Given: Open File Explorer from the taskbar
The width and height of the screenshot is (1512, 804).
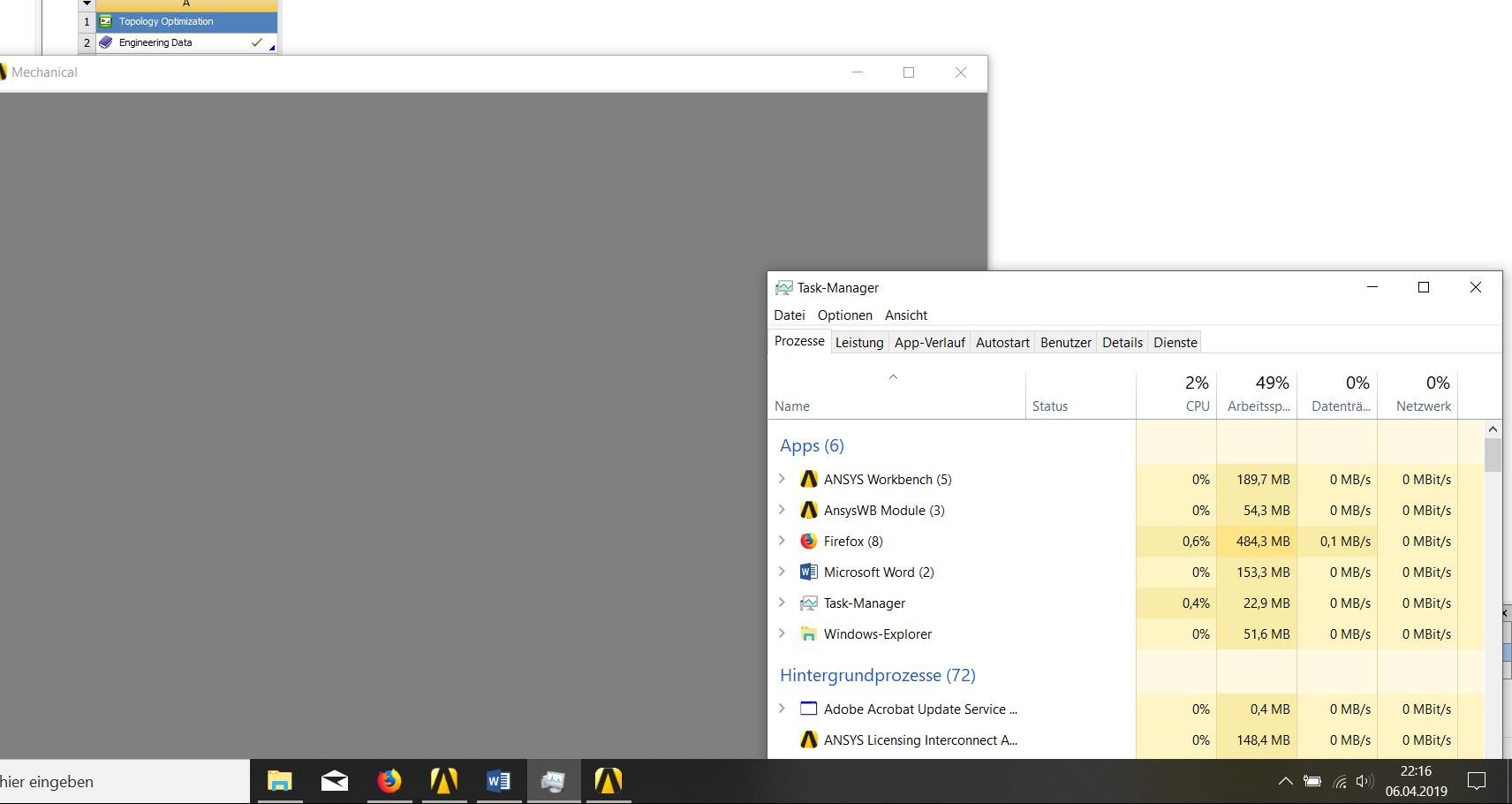Looking at the screenshot, I should click(280, 781).
